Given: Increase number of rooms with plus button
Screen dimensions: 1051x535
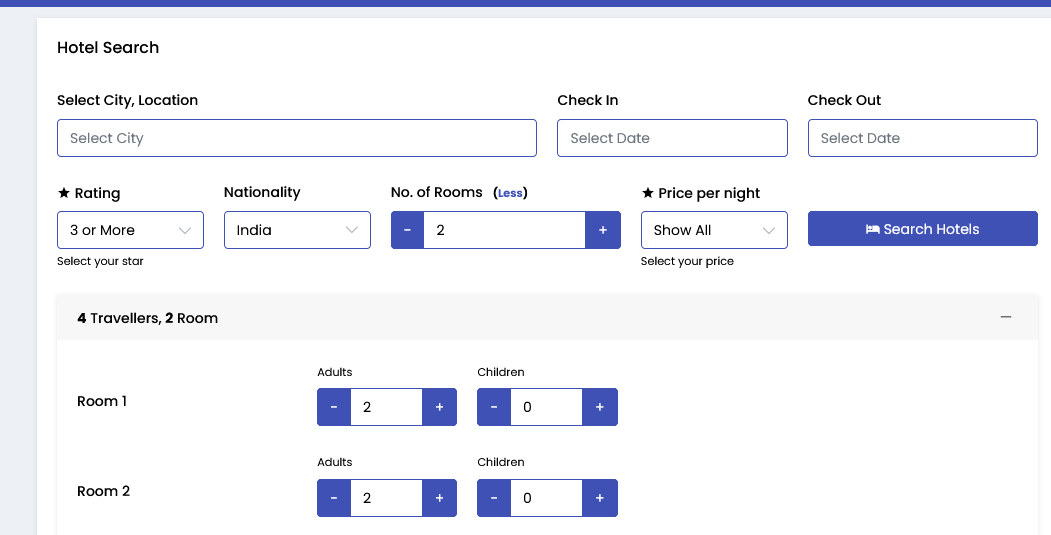Looking at the screenshot, I should pos(603,230).
